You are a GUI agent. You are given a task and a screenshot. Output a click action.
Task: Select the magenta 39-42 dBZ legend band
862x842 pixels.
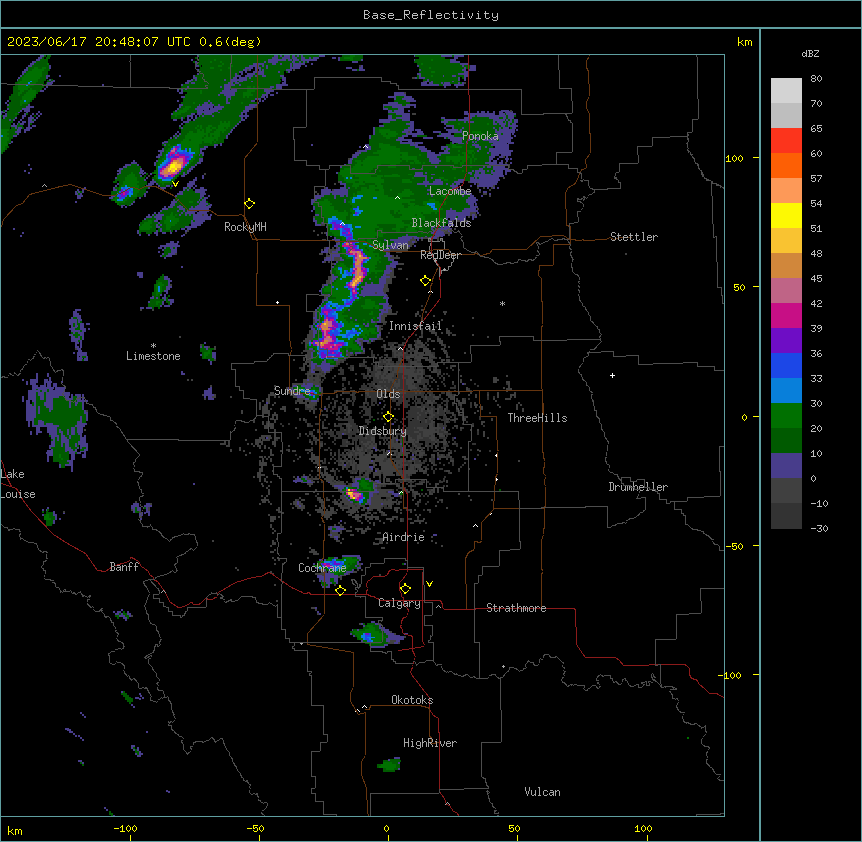pos(786,315)
